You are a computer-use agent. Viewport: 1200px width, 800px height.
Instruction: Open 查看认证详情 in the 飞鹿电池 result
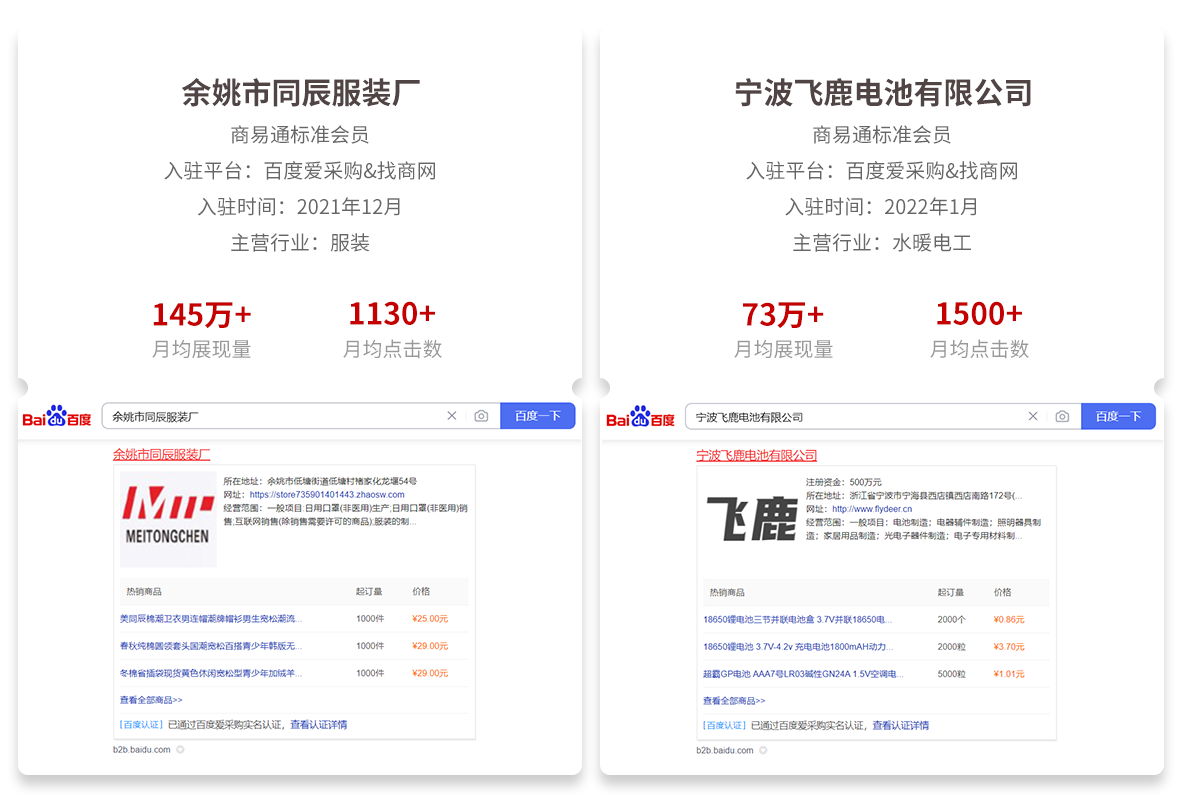click(x=900, y=725)
